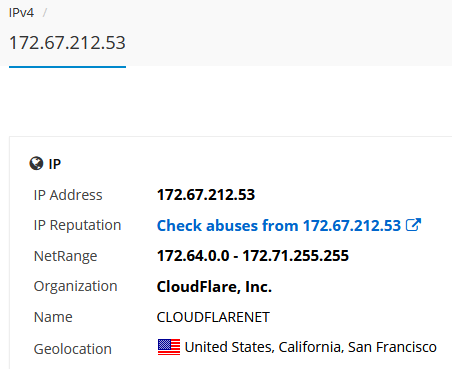452x369 pixels.
Task: Open the Check abuses from 172.67.212.53 link
Action: point(279,226)
